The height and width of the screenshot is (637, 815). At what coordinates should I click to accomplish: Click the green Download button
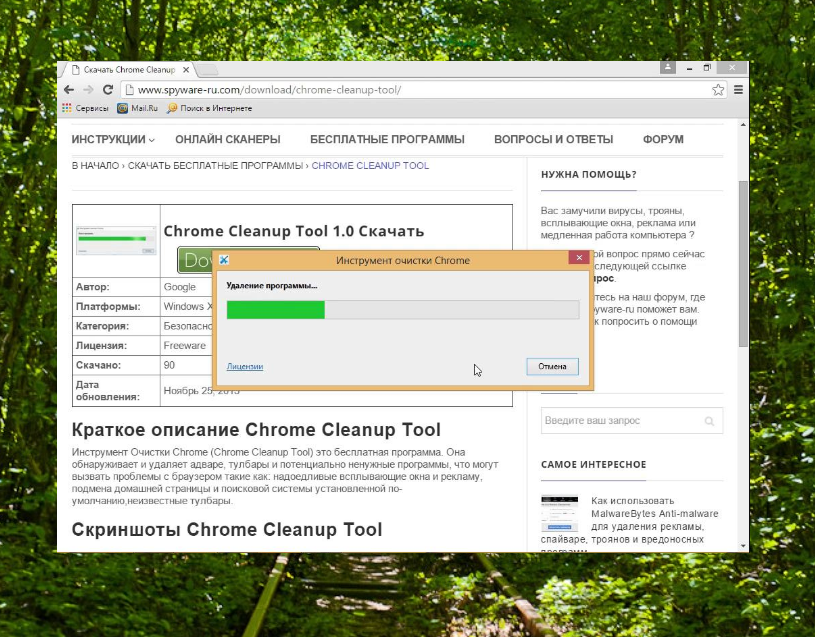[x=195, y=260]
